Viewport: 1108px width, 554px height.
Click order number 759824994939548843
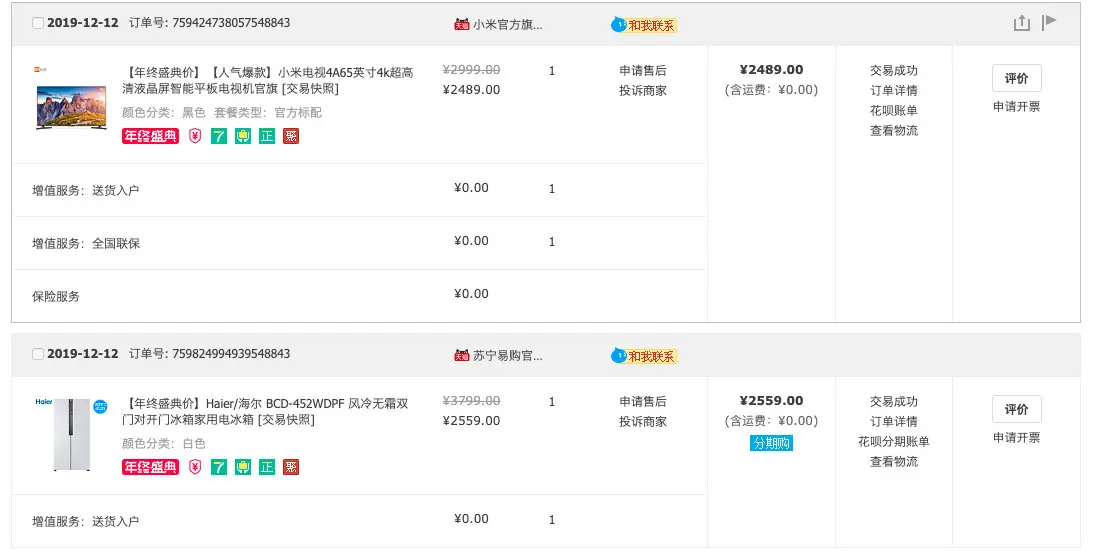(x=231, y=353)
